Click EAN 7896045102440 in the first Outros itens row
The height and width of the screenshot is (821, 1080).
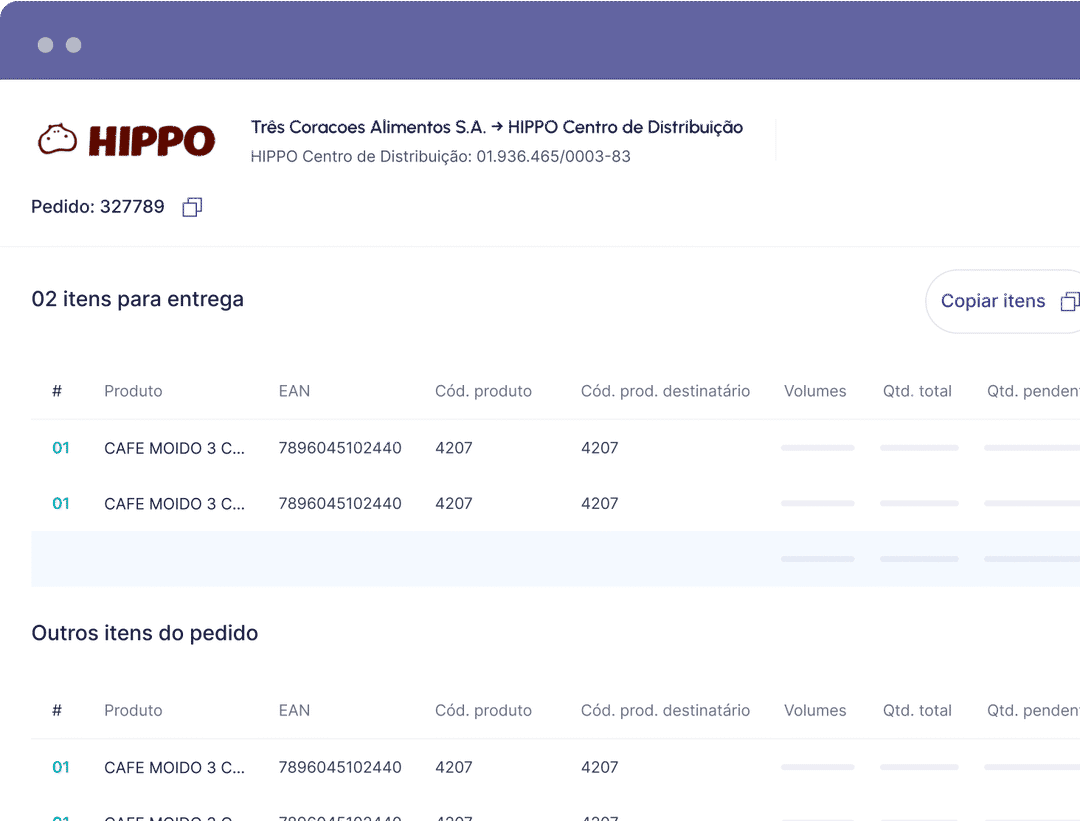[340, 767]
